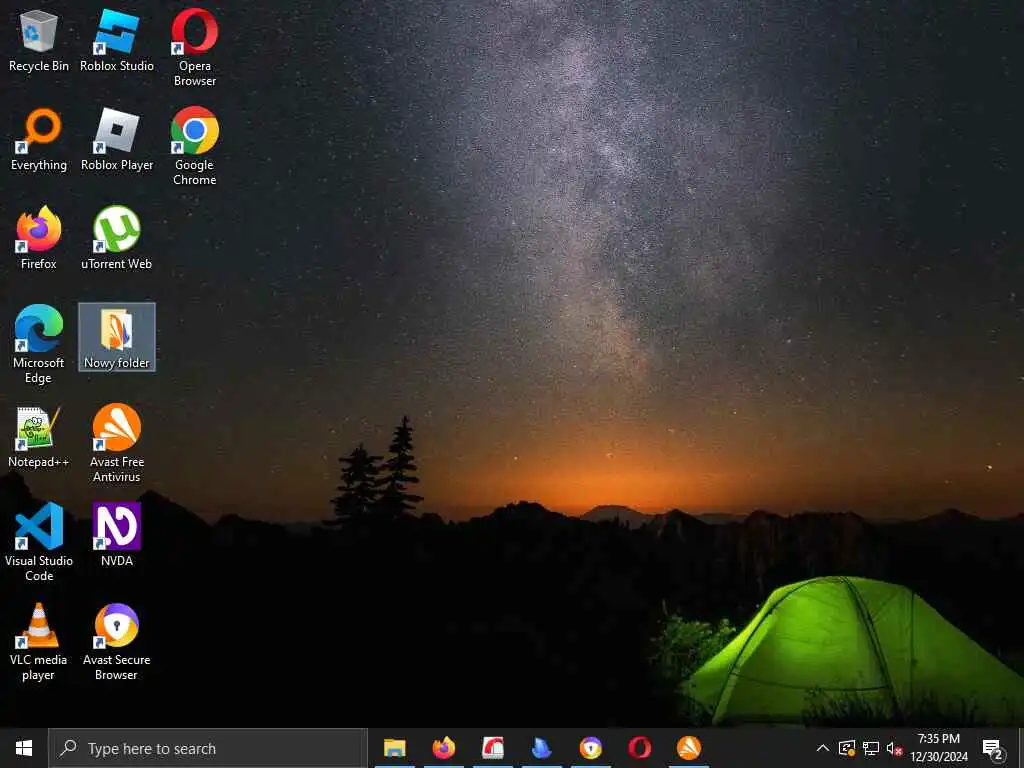Open the Recycle Bin desktop icon

(x=39, y=40)
